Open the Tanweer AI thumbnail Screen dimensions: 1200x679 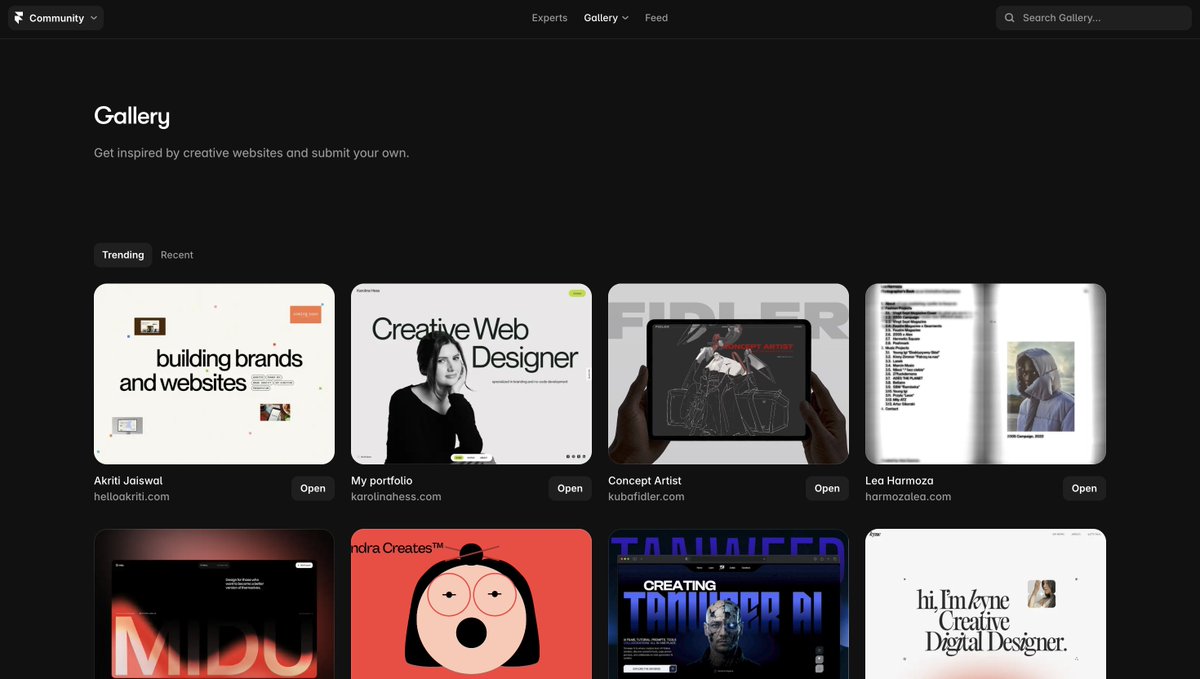pos(728,604)
